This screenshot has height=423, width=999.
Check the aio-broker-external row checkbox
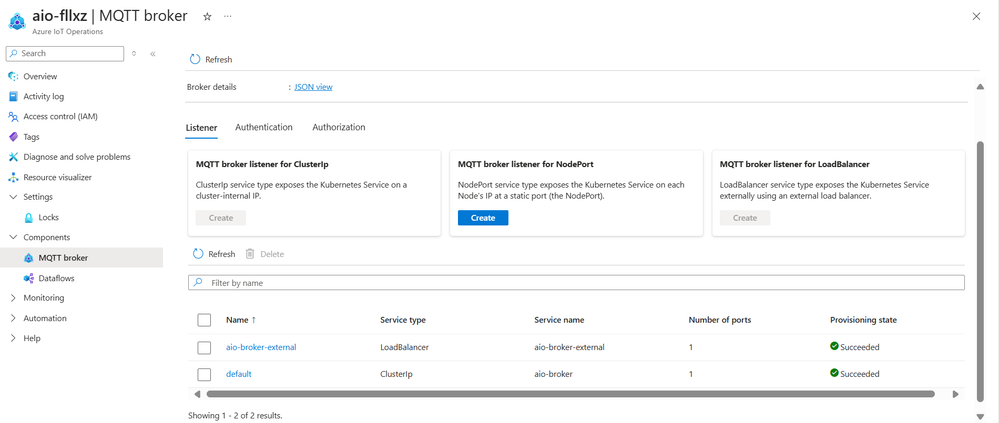(204, 347)
